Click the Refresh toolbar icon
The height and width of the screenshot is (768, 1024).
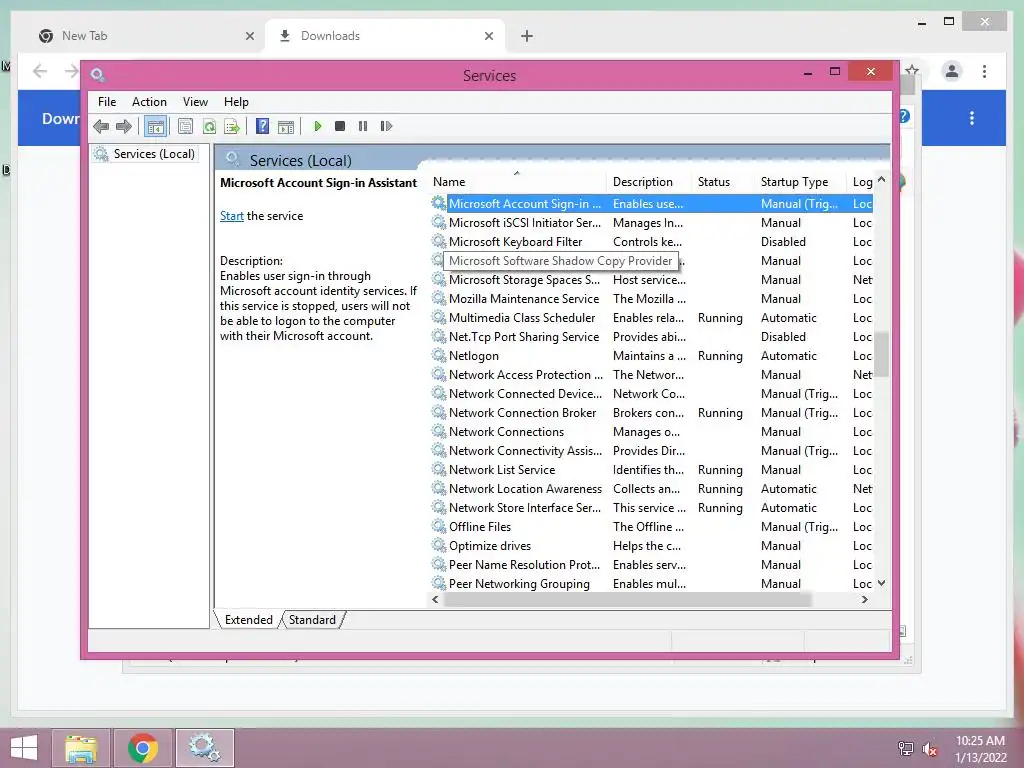pyautogui.click(x=209, y=126)
